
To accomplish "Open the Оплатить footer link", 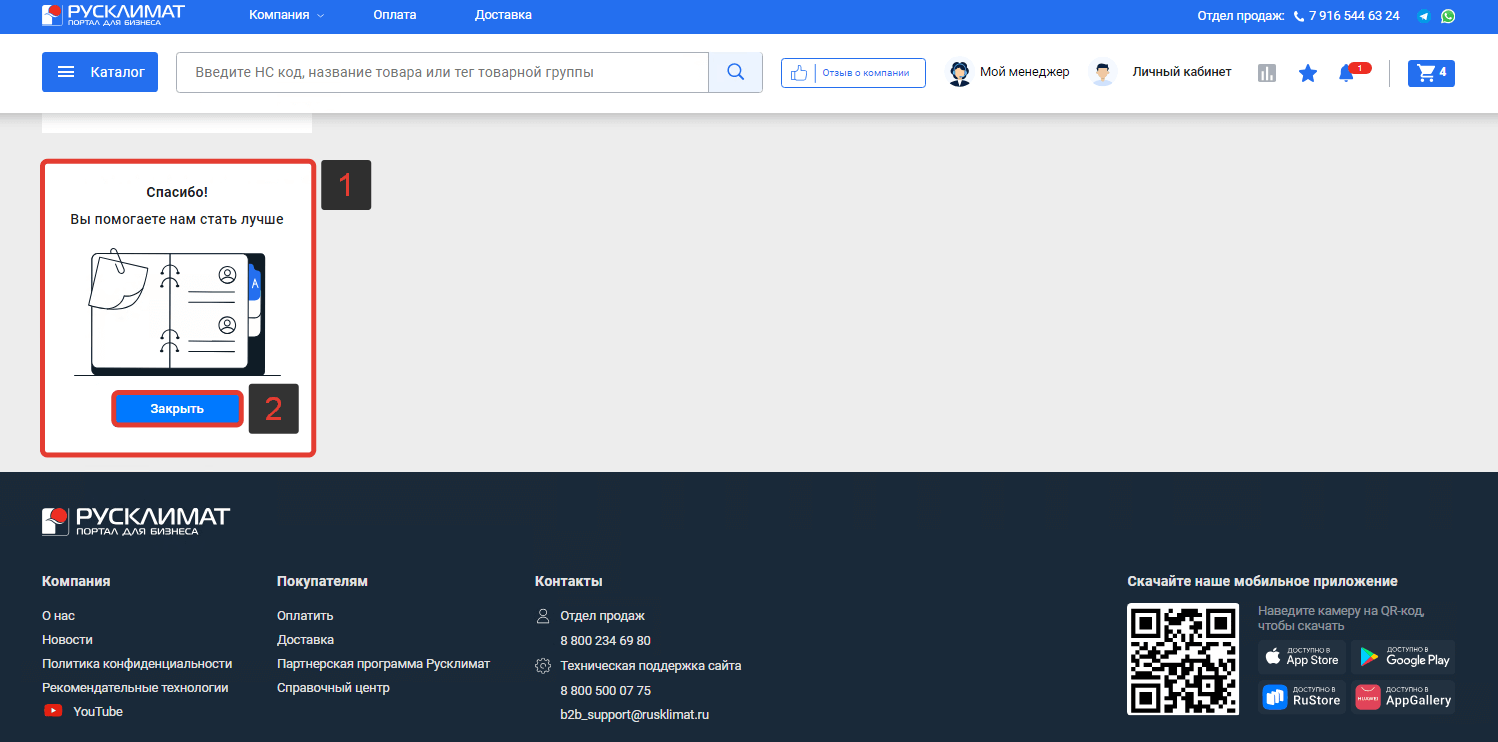I will pos(305,616).
